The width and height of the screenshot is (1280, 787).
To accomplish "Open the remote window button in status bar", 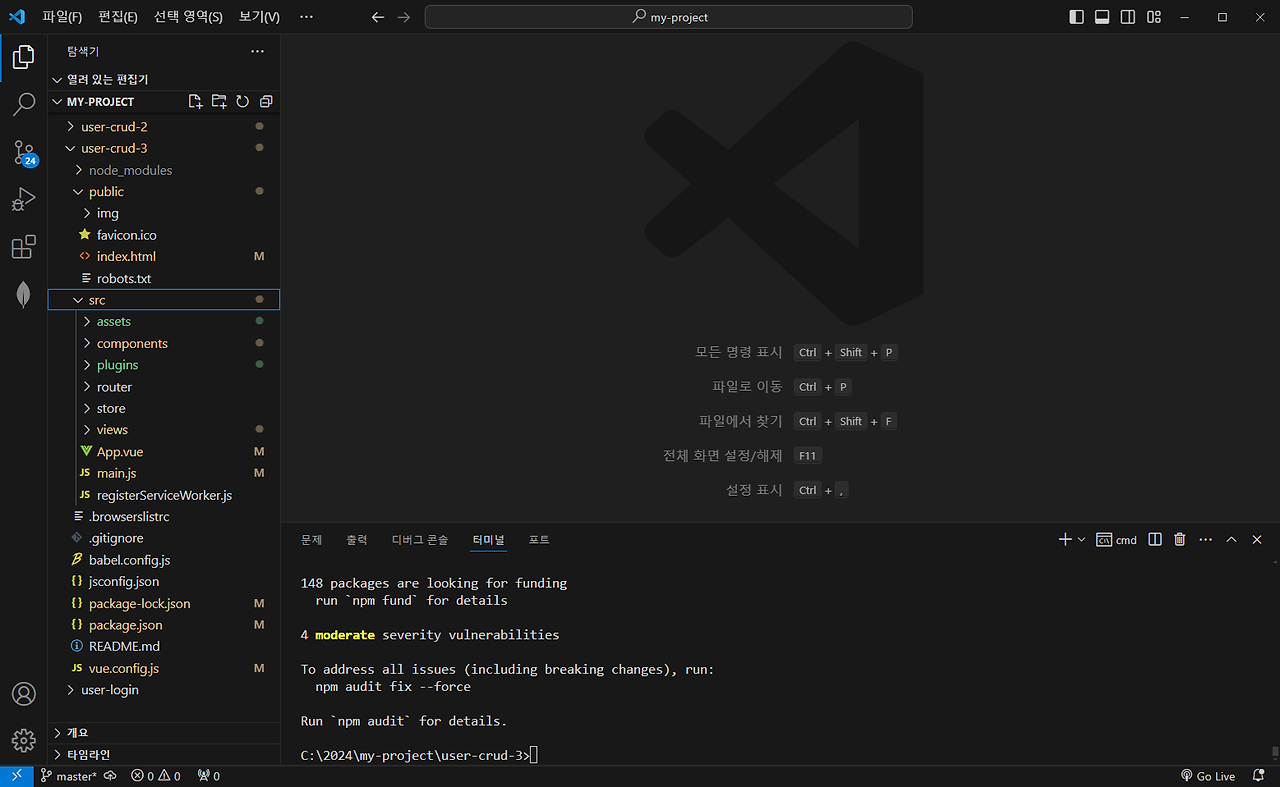I will 17,776.
